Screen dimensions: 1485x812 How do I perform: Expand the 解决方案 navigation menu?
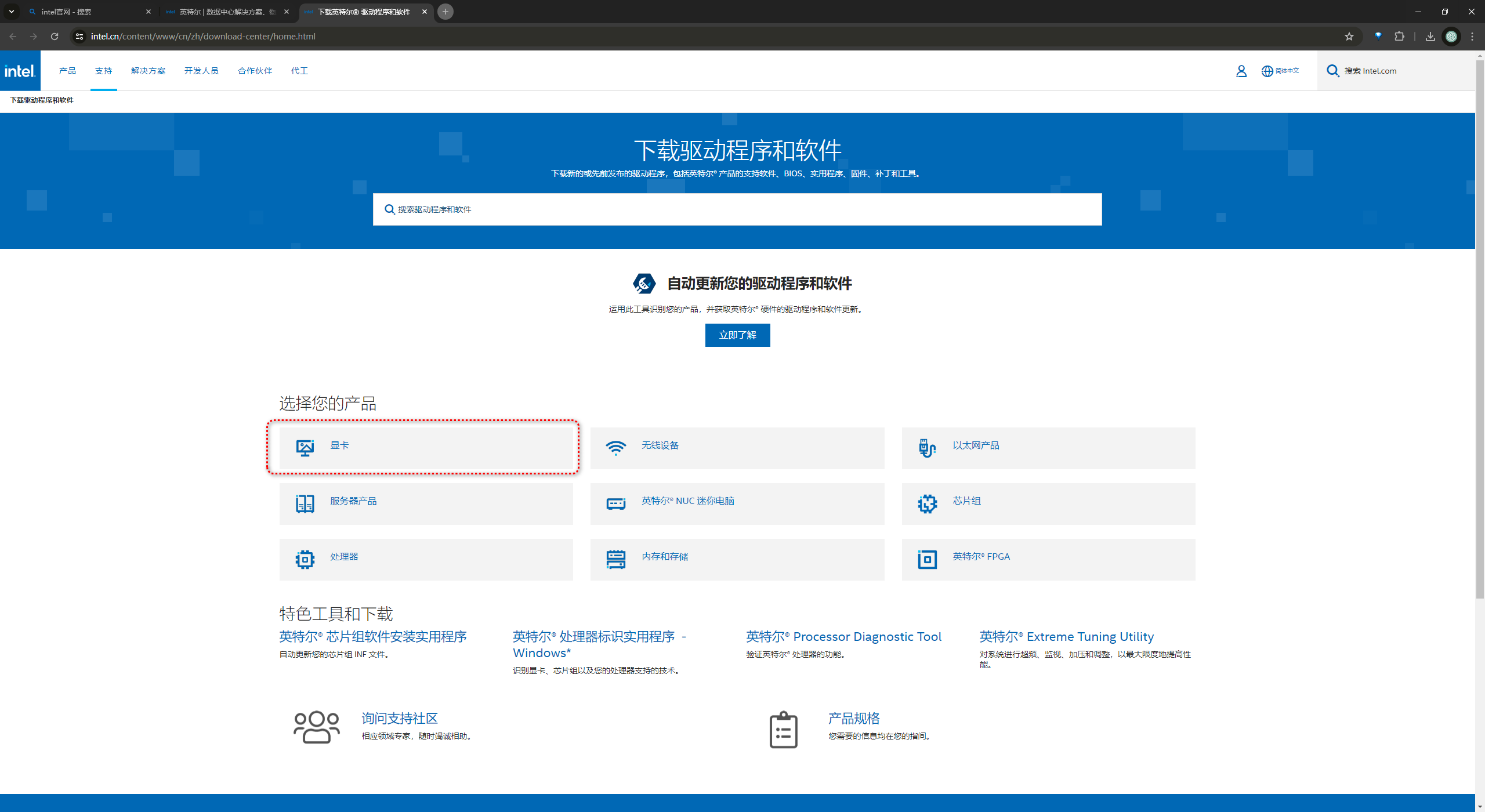point(148,71)
